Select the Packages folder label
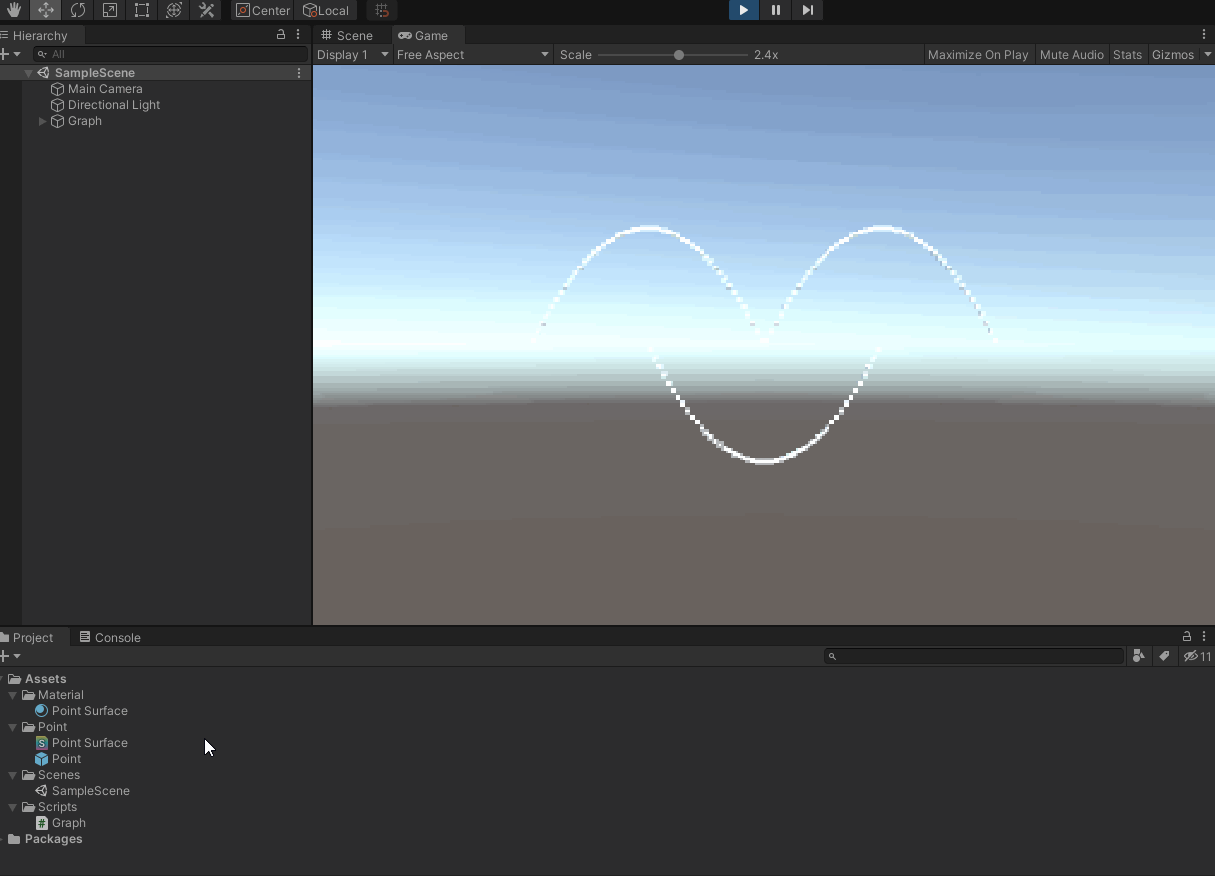 pos(53,839)
